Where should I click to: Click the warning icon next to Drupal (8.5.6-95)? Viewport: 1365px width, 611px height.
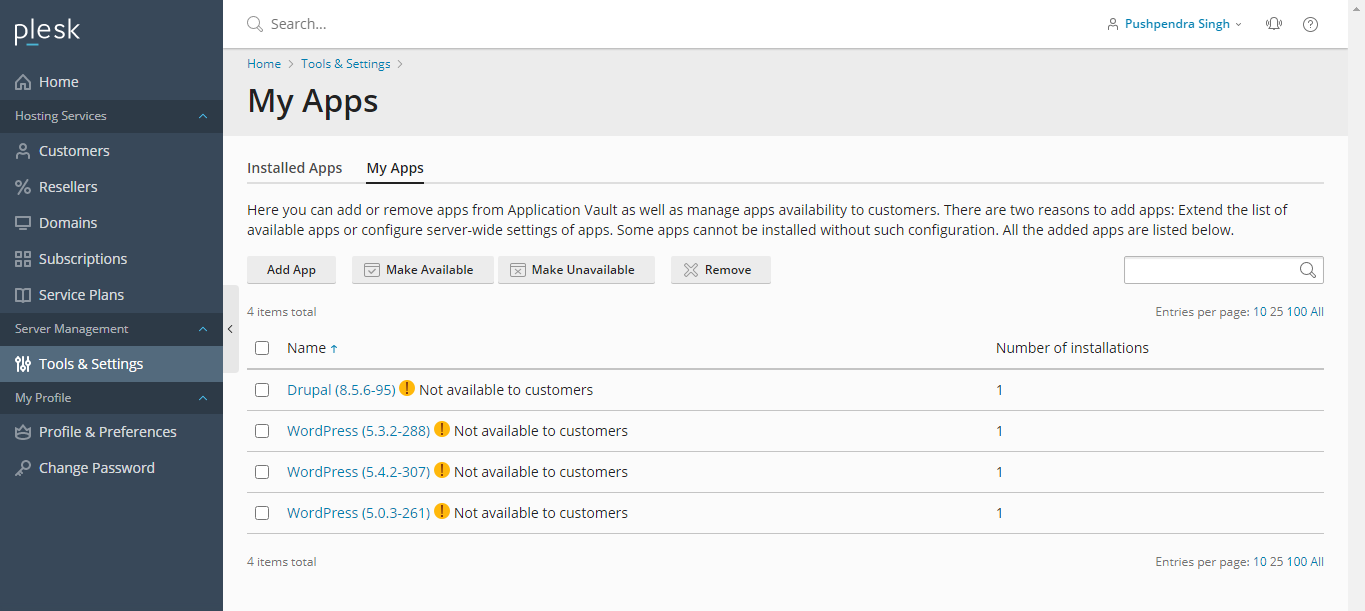407,388
